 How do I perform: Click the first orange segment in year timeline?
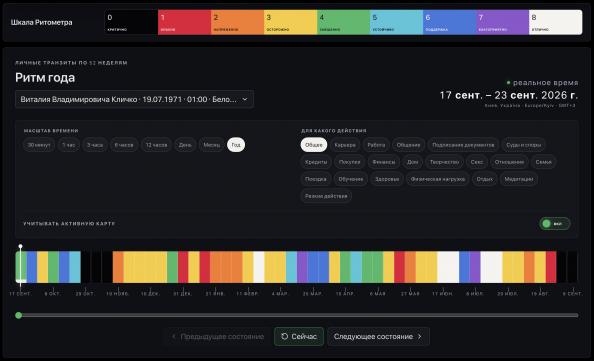pos(118,267)
